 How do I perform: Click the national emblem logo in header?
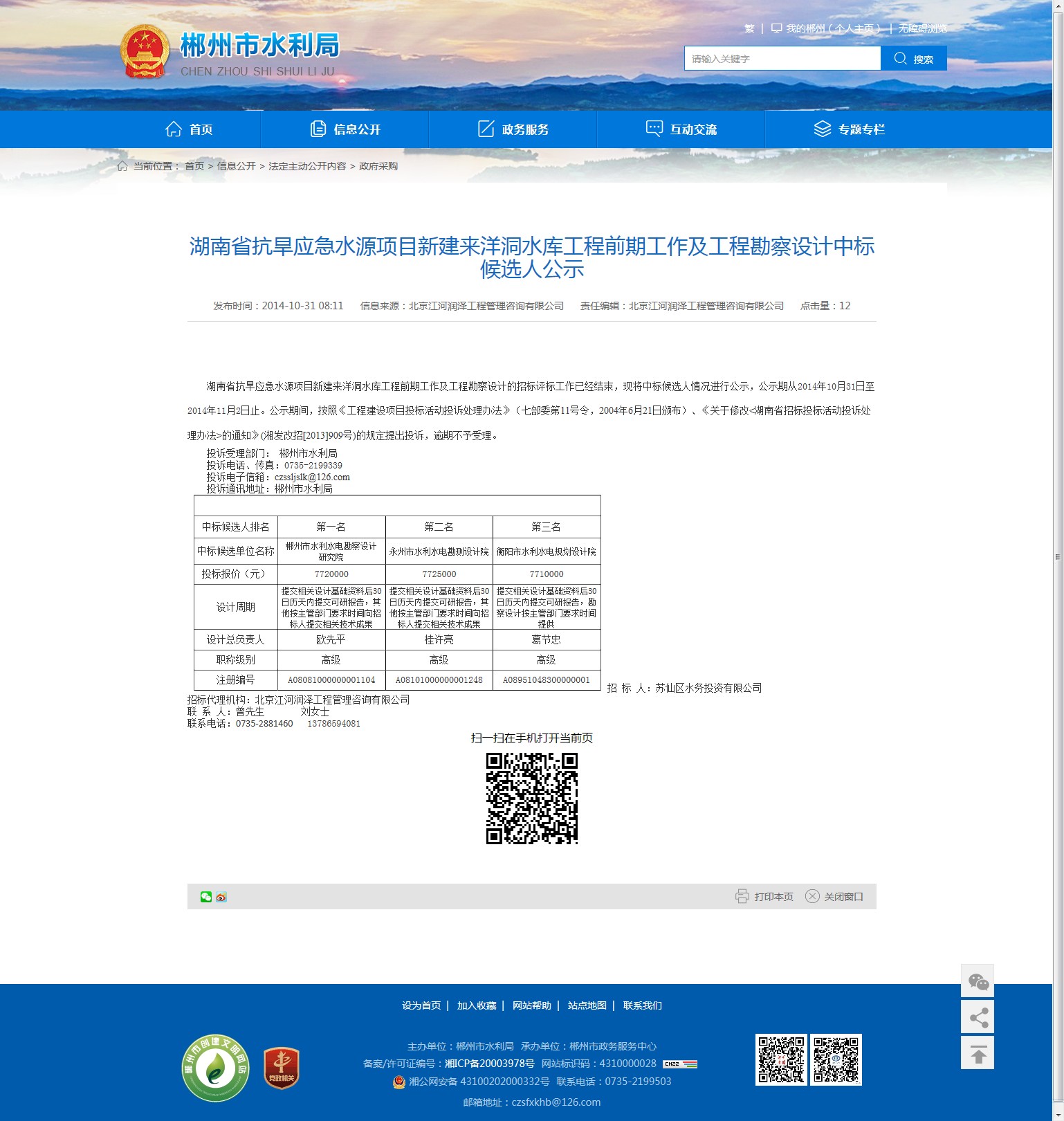coord(145,52)
